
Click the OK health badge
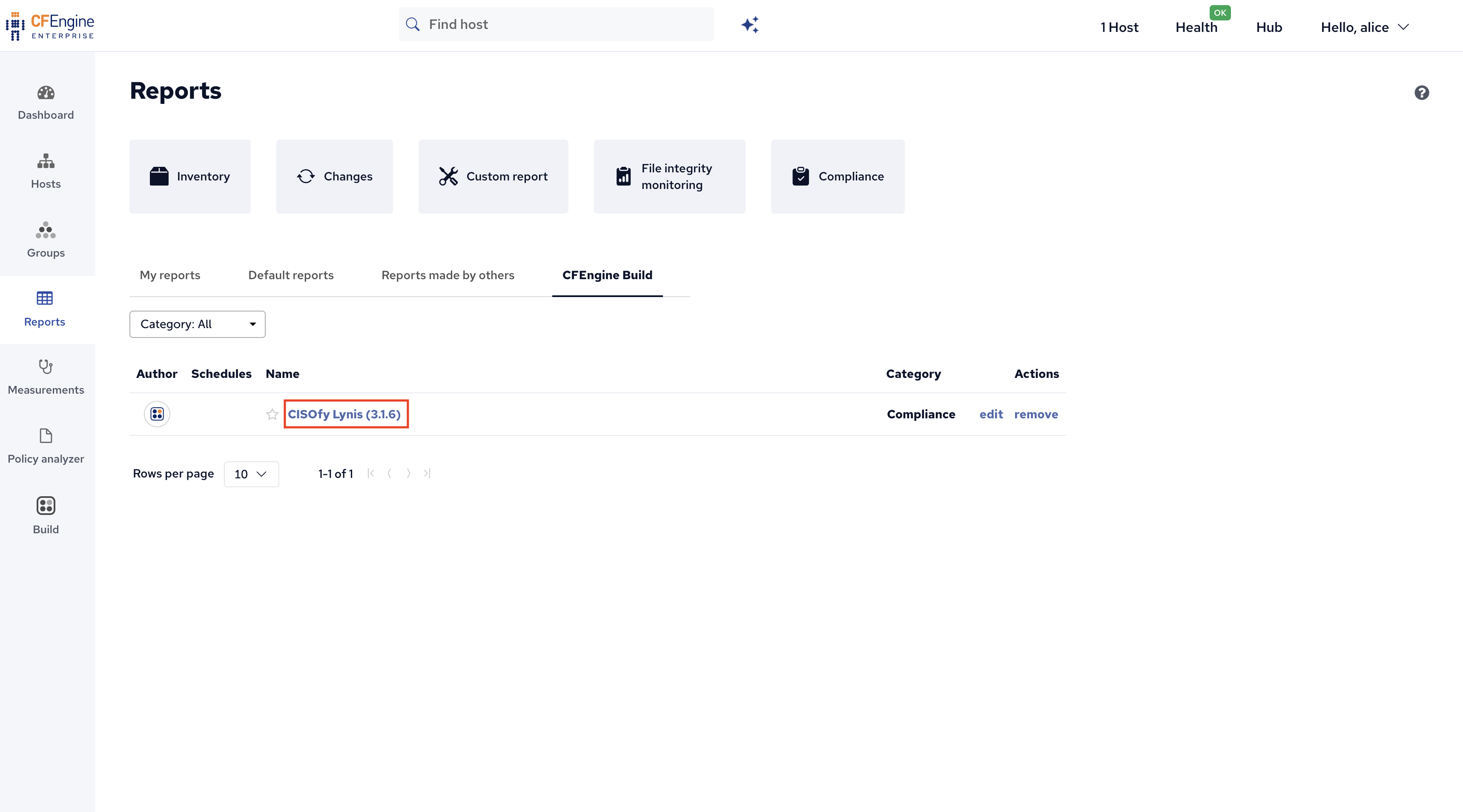coord(1220,12)
